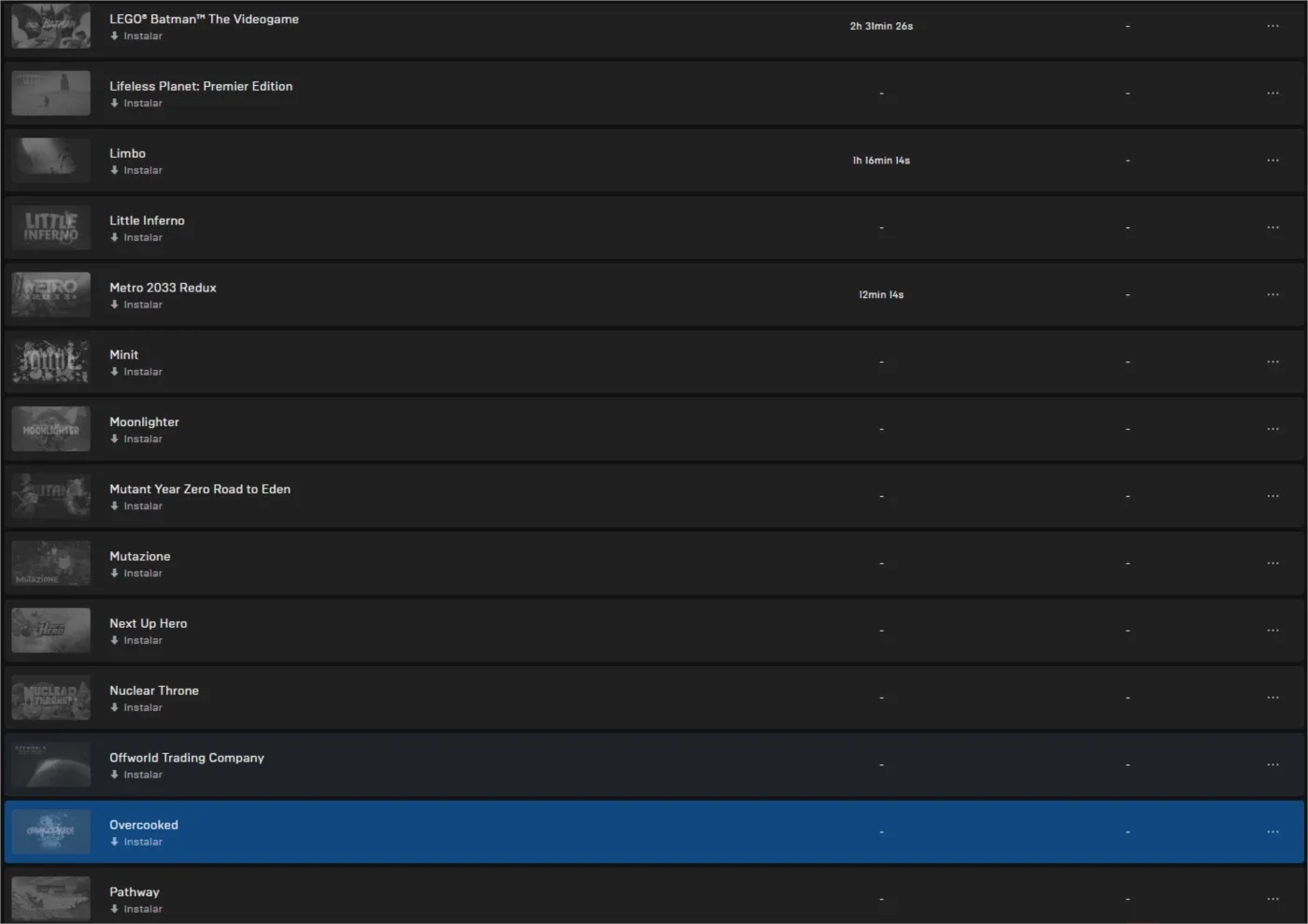Open the three-dot menu for Minit
The image size is (1308, 924).
[x=1272, y=362]
